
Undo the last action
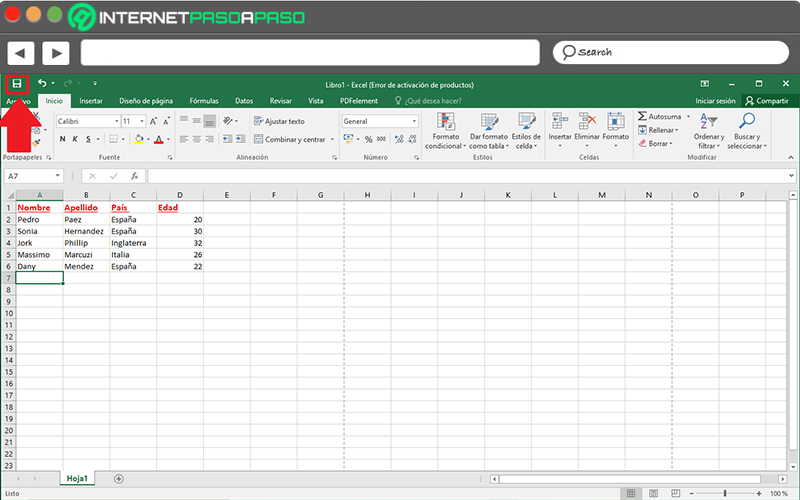(42, 83)
